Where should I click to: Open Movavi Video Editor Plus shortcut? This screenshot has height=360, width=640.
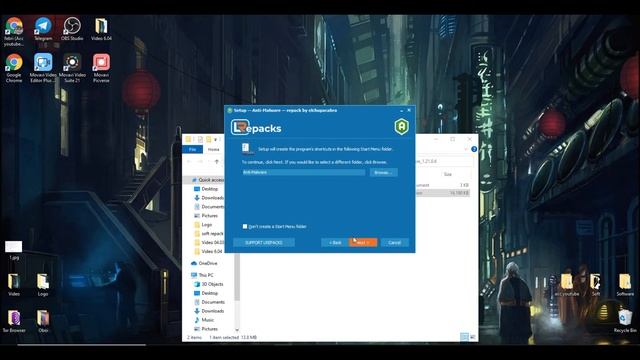click(43, 68)
